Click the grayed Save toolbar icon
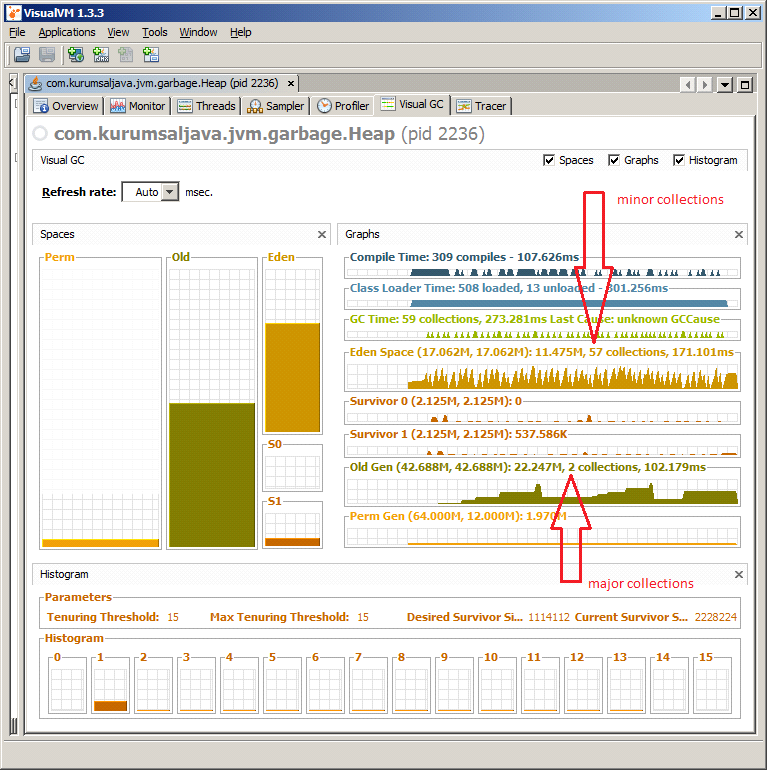The image size is (767, 770). click(x=47, y=55)
